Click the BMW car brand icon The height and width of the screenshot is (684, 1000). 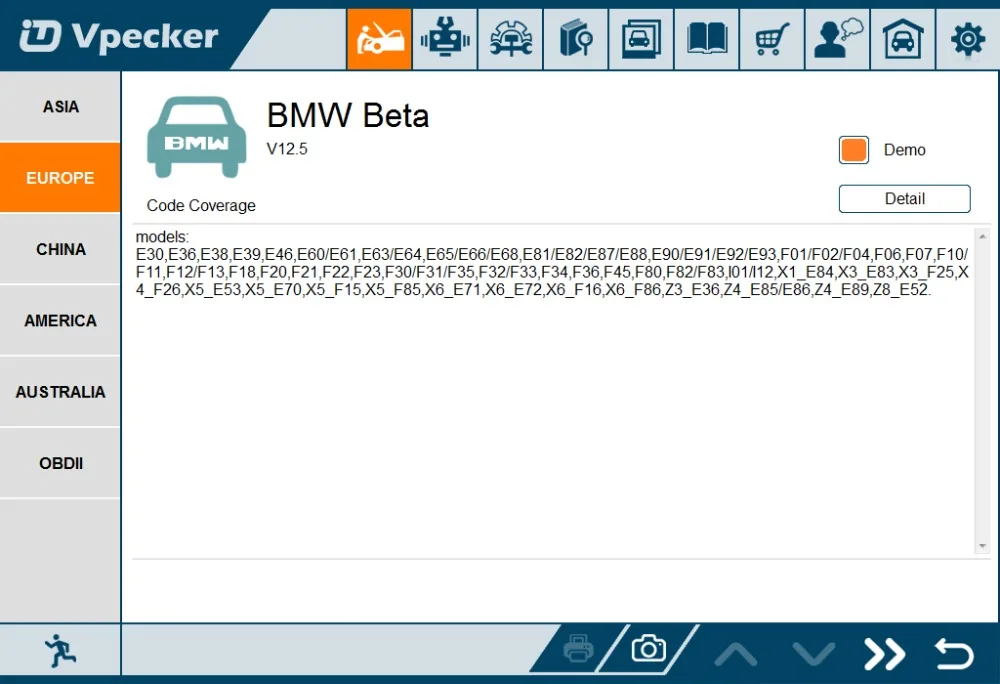point(196,137)
